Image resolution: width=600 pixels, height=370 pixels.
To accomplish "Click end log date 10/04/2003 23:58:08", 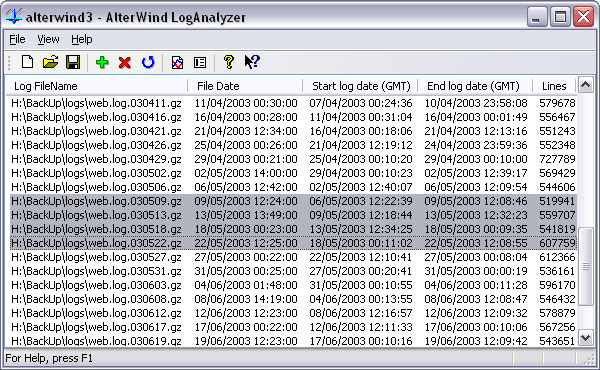I will pyautogui.click(x=476, y=103).
